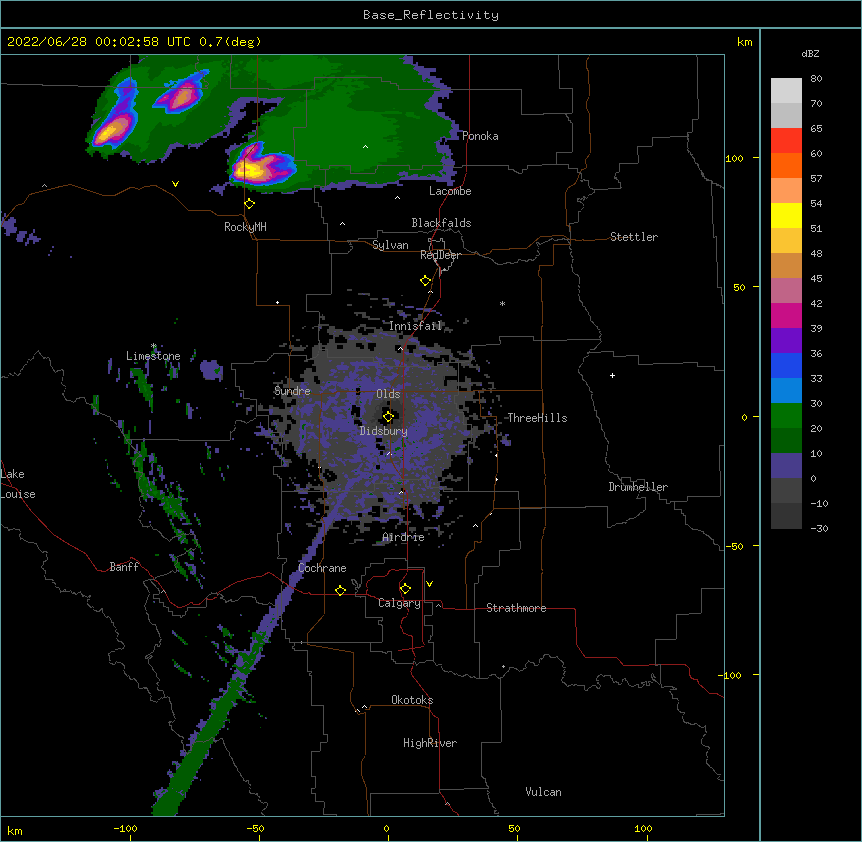Screen dimensions: 862x842
Task: Click the yellow V marker east of Calgary
Action: coord(429,584)
